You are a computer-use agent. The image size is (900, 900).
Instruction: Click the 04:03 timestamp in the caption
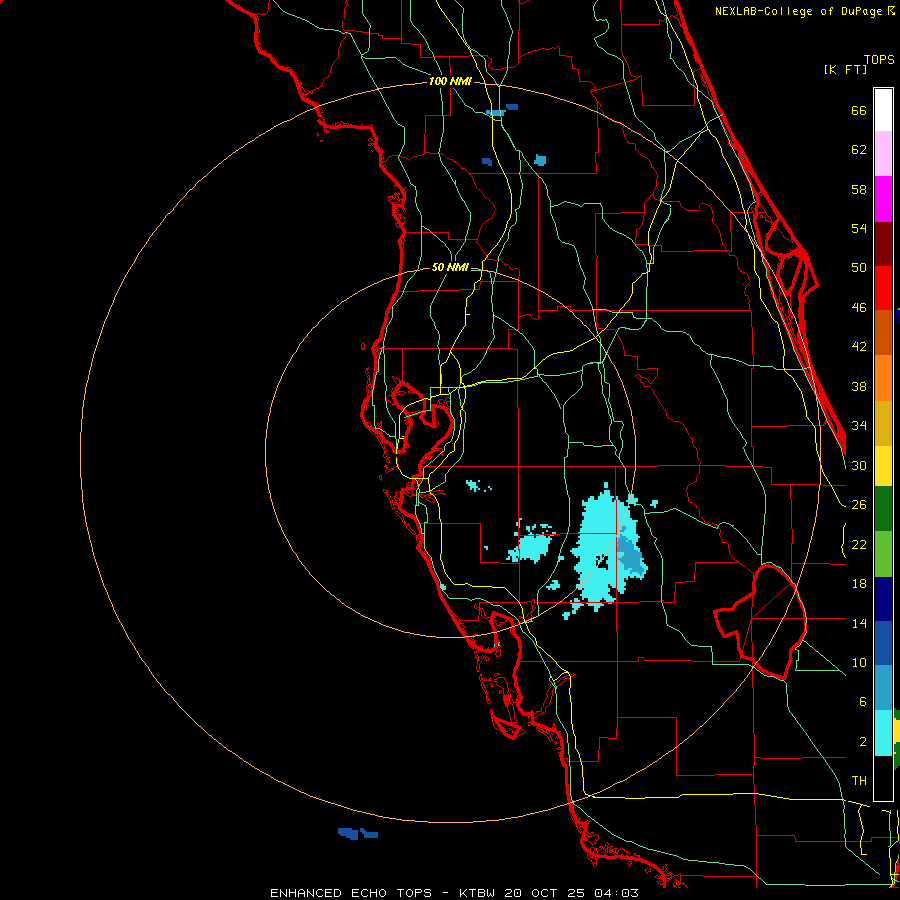(616, 893)
